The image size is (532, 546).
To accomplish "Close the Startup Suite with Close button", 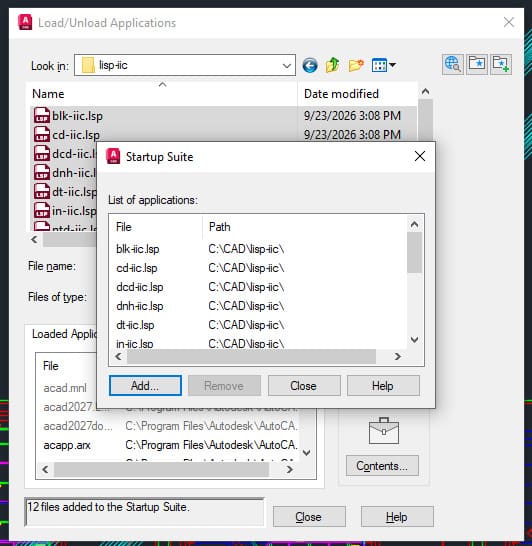I will tap(304, 385).
